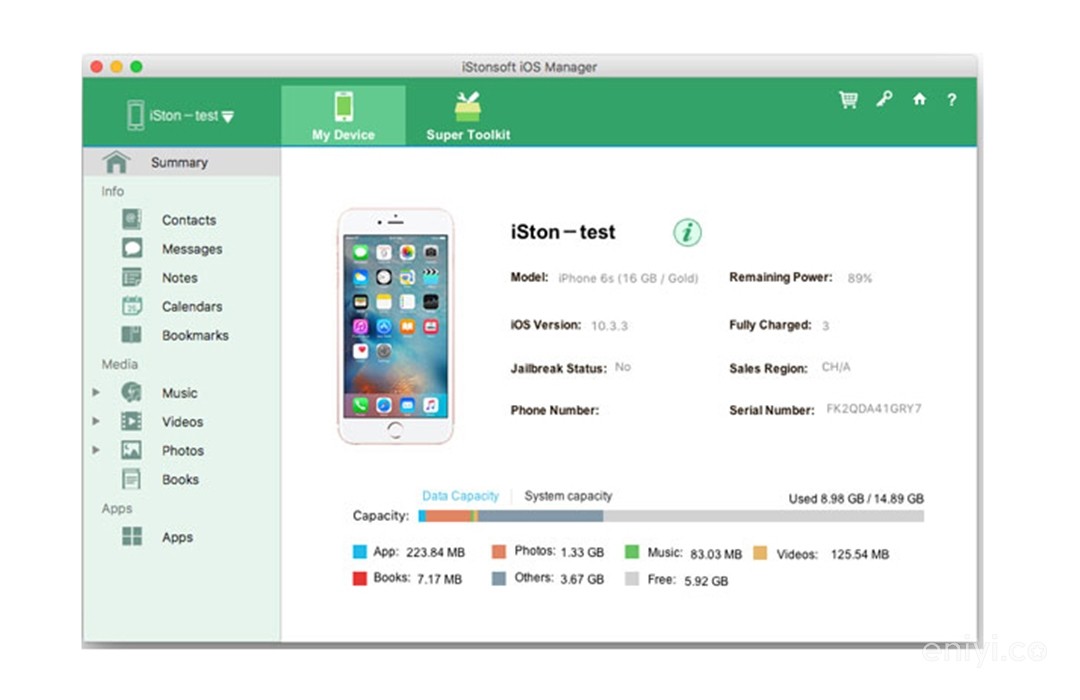This screenshot has width=1080, height=700.
Task: Click the shopping cart icon
Action: [848, 100]
